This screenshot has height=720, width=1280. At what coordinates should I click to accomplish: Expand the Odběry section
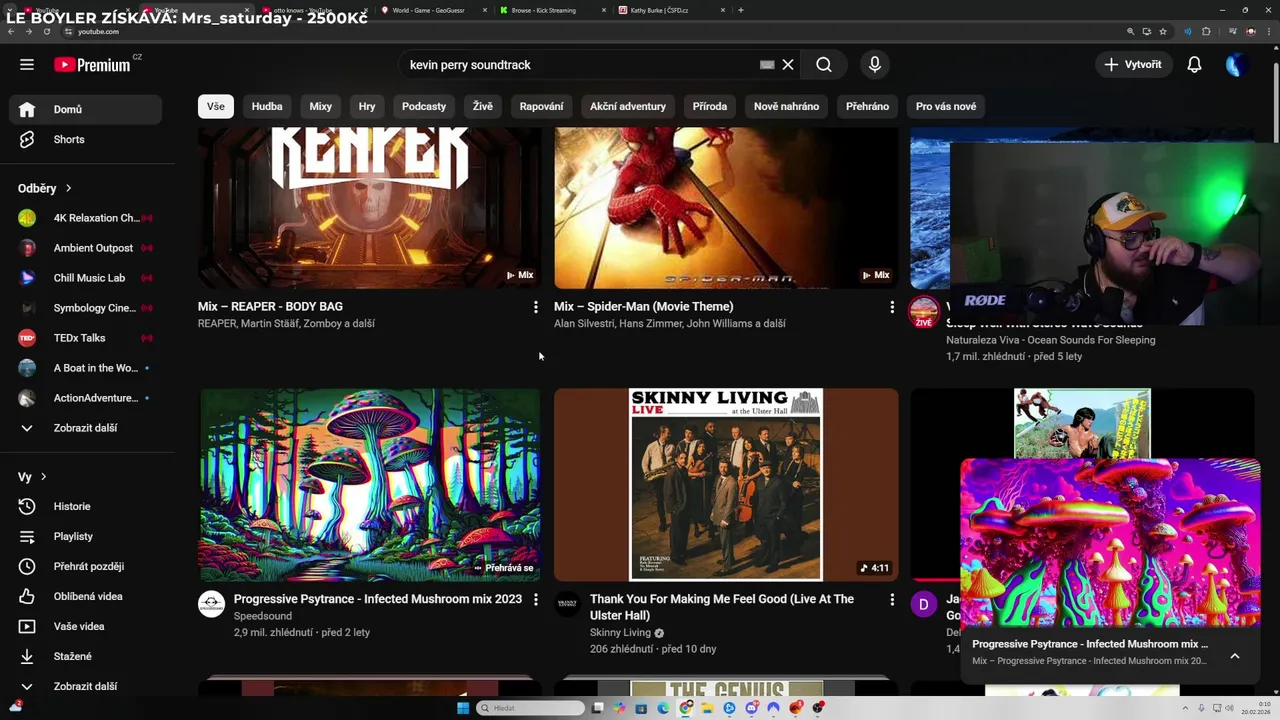(45, 188)
